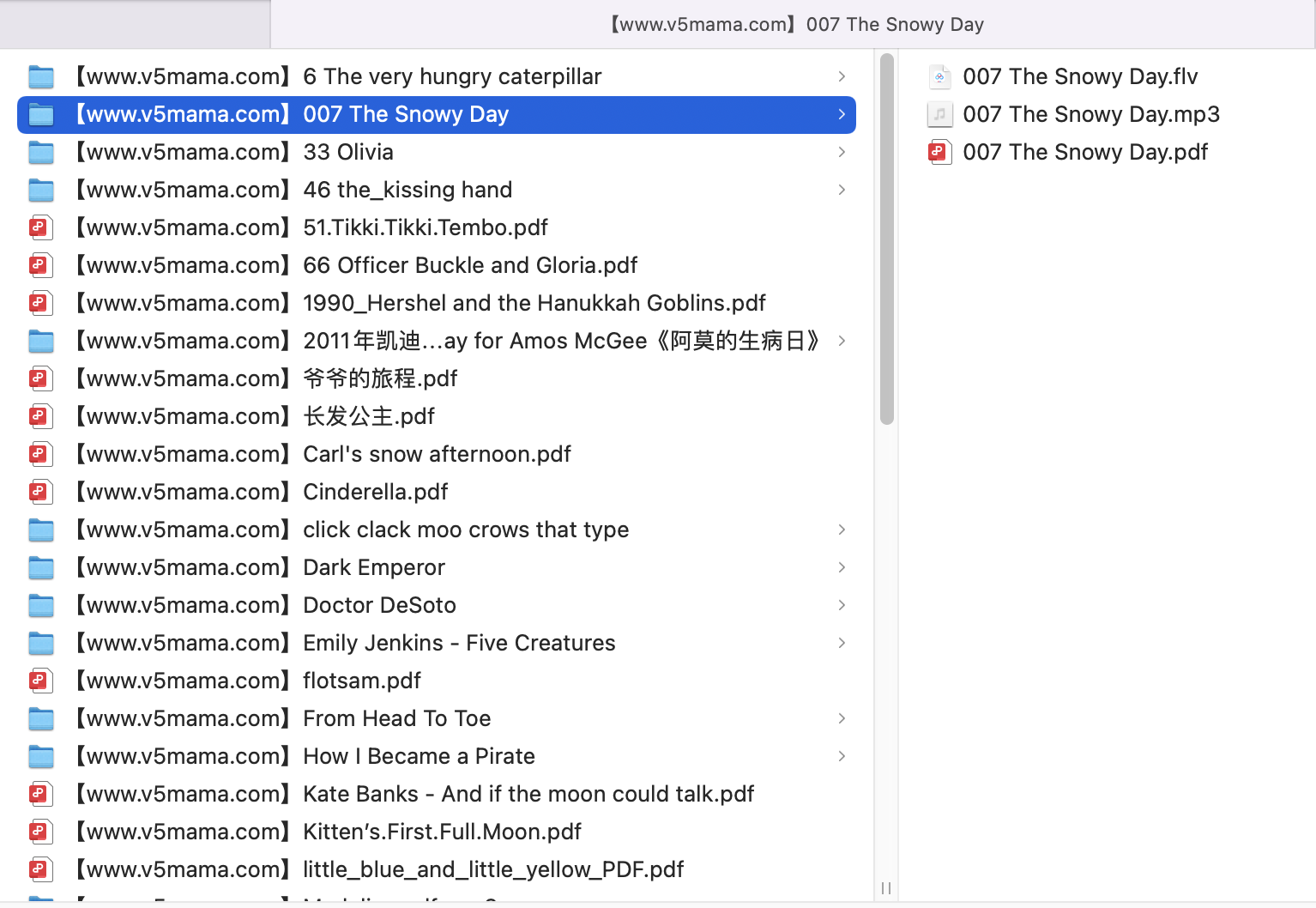Select the 007 The Snowy Day folder
Image resolution: width=1316 pixels, height=908 pixels.
[x=405, y=115]
